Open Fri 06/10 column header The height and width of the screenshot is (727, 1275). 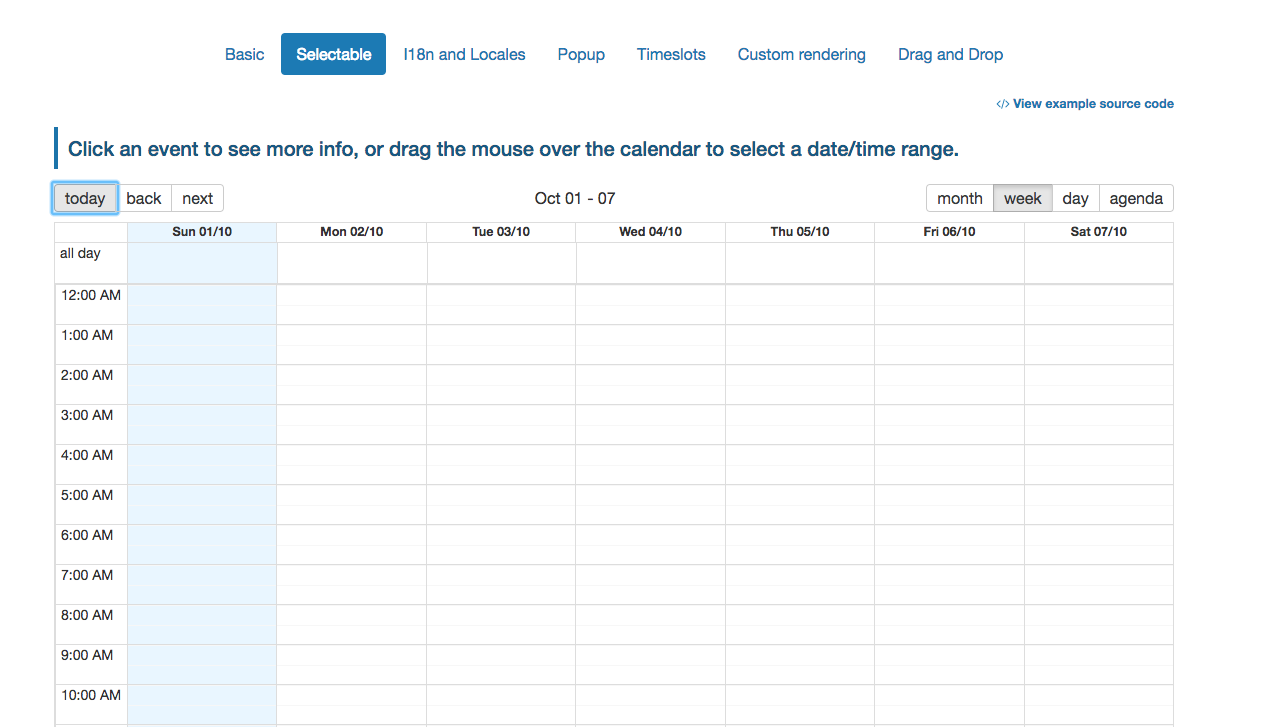[x=949, y=232]
